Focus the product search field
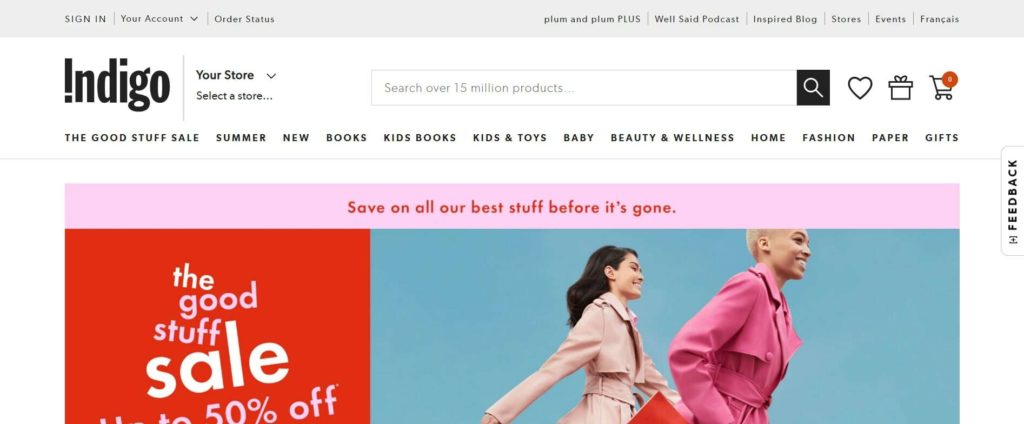The height and width of the screenshot is (424, 1024). click(584, 88)
